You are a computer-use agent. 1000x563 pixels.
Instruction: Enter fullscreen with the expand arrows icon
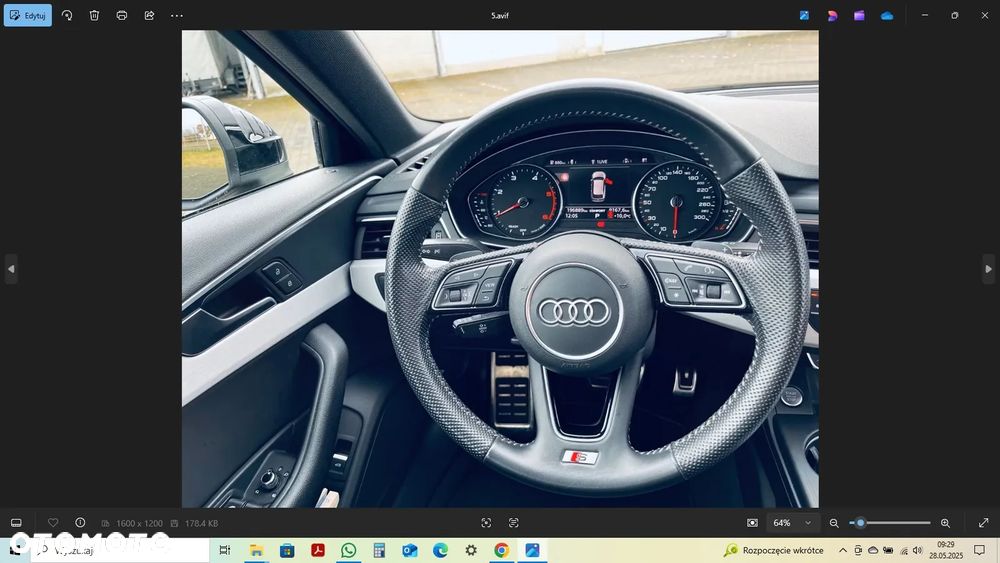pos(983,523)
